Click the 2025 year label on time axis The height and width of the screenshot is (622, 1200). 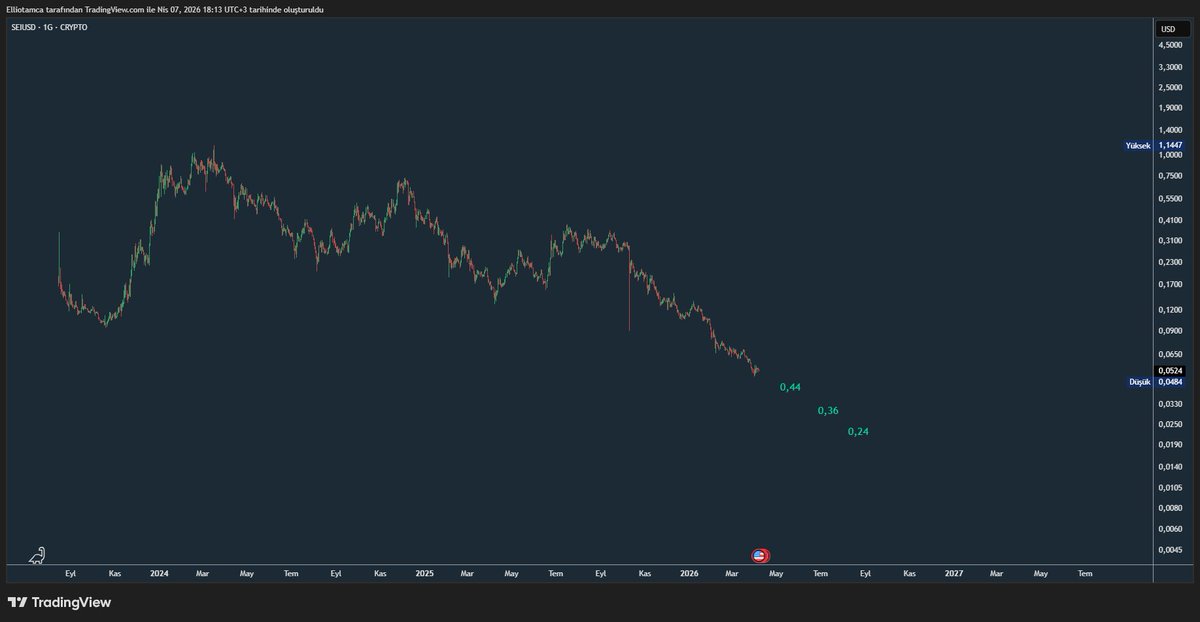[424, 574]
